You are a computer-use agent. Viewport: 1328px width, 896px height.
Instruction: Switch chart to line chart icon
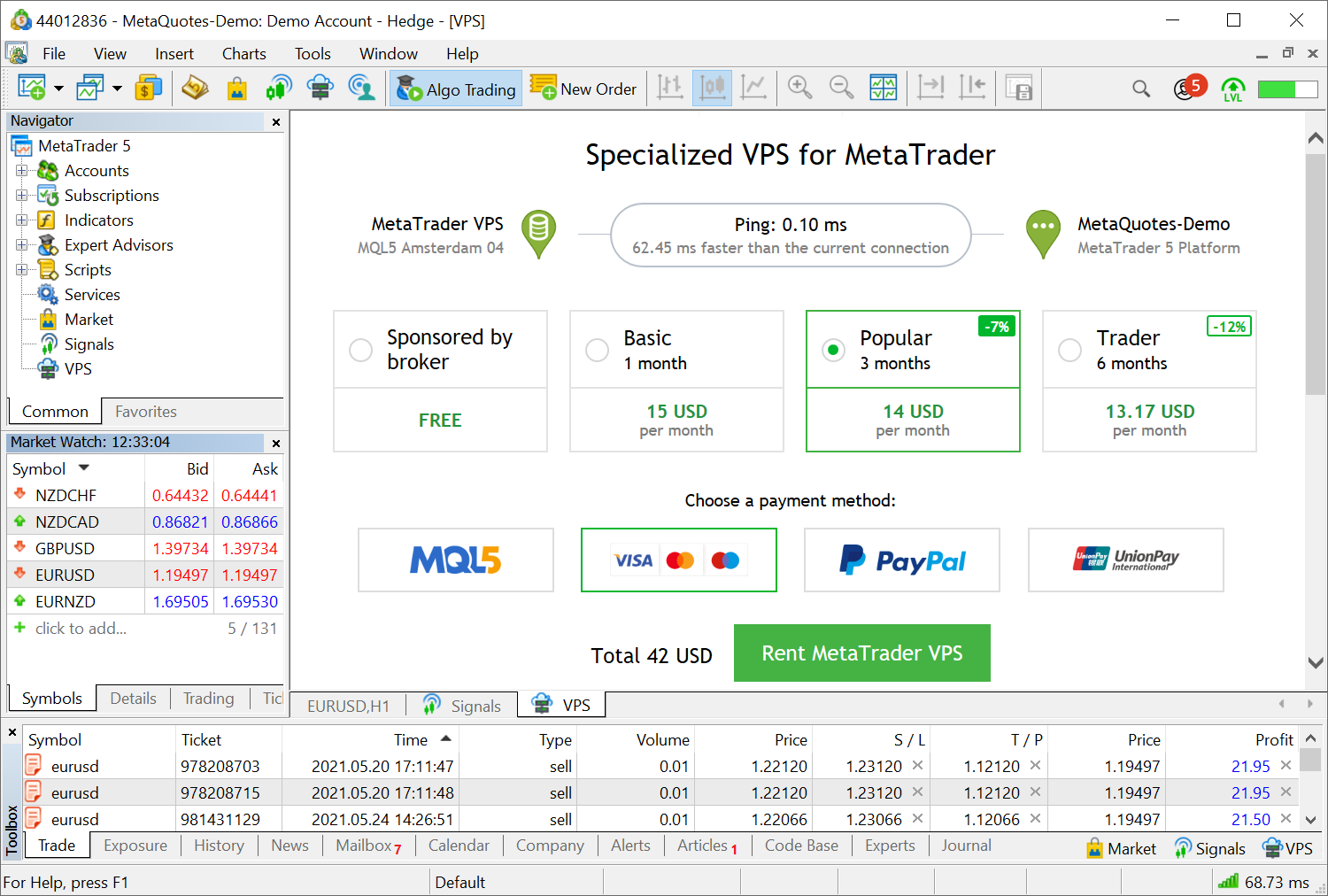pyautogui.click(x=753, y=88)
